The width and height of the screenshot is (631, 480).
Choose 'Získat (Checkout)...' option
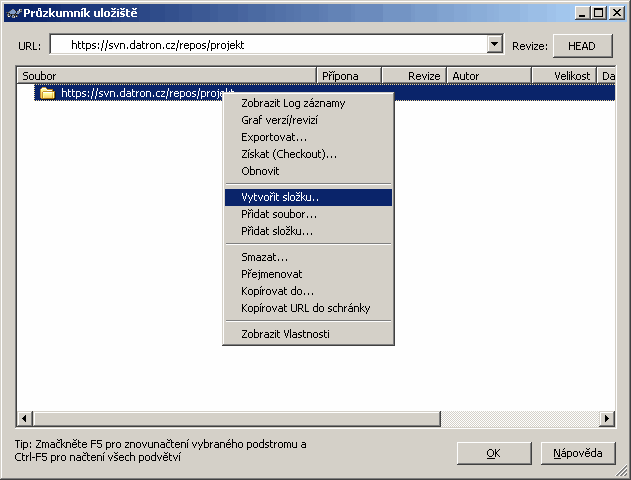click(x=289, y=154)
